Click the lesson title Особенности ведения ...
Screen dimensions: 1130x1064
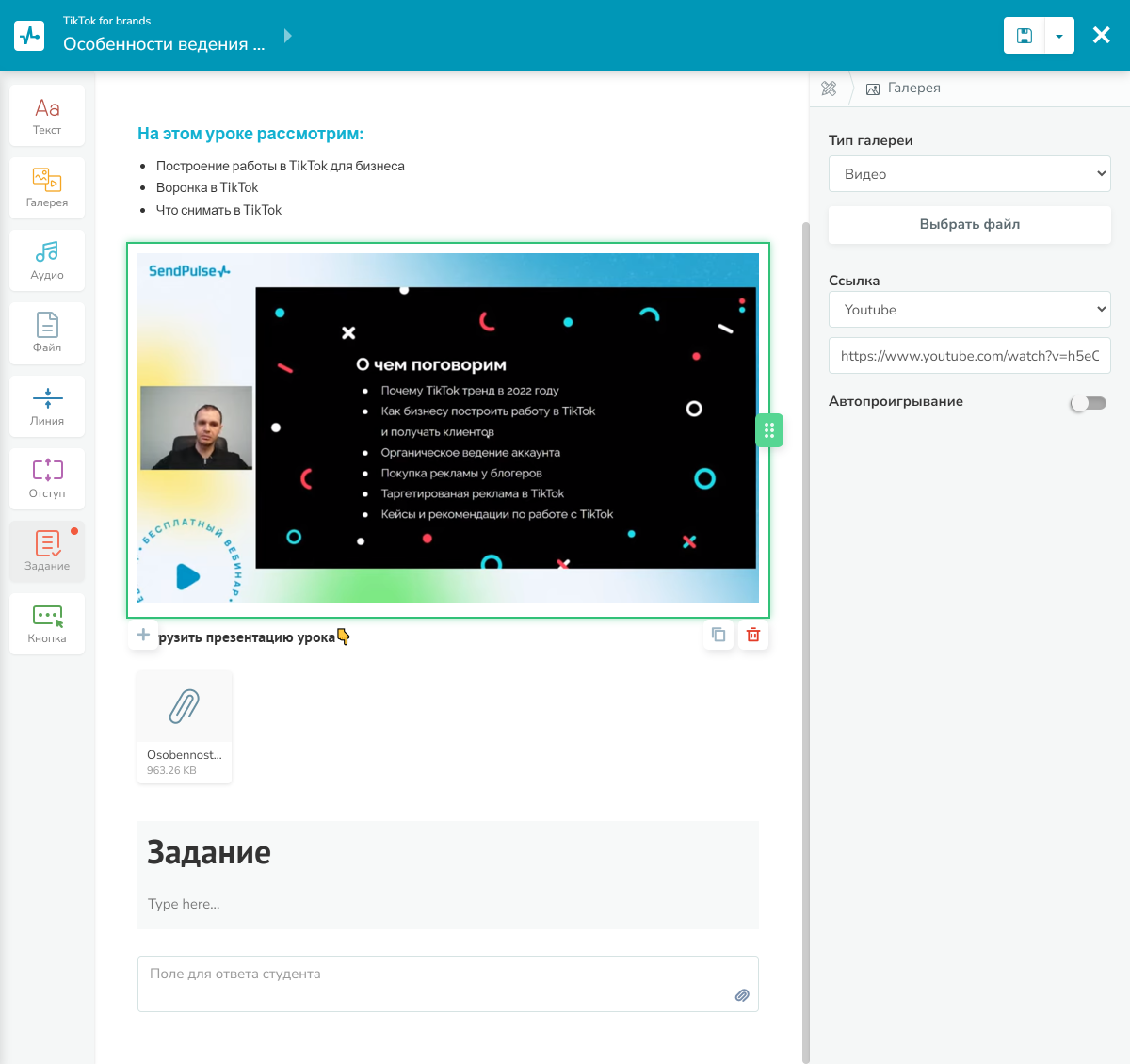click(x=164, y=44)
